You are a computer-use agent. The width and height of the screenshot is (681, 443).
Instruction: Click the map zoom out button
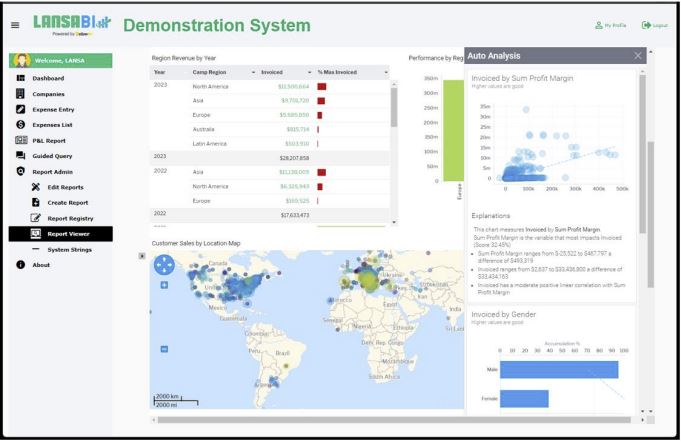(164, 350)
